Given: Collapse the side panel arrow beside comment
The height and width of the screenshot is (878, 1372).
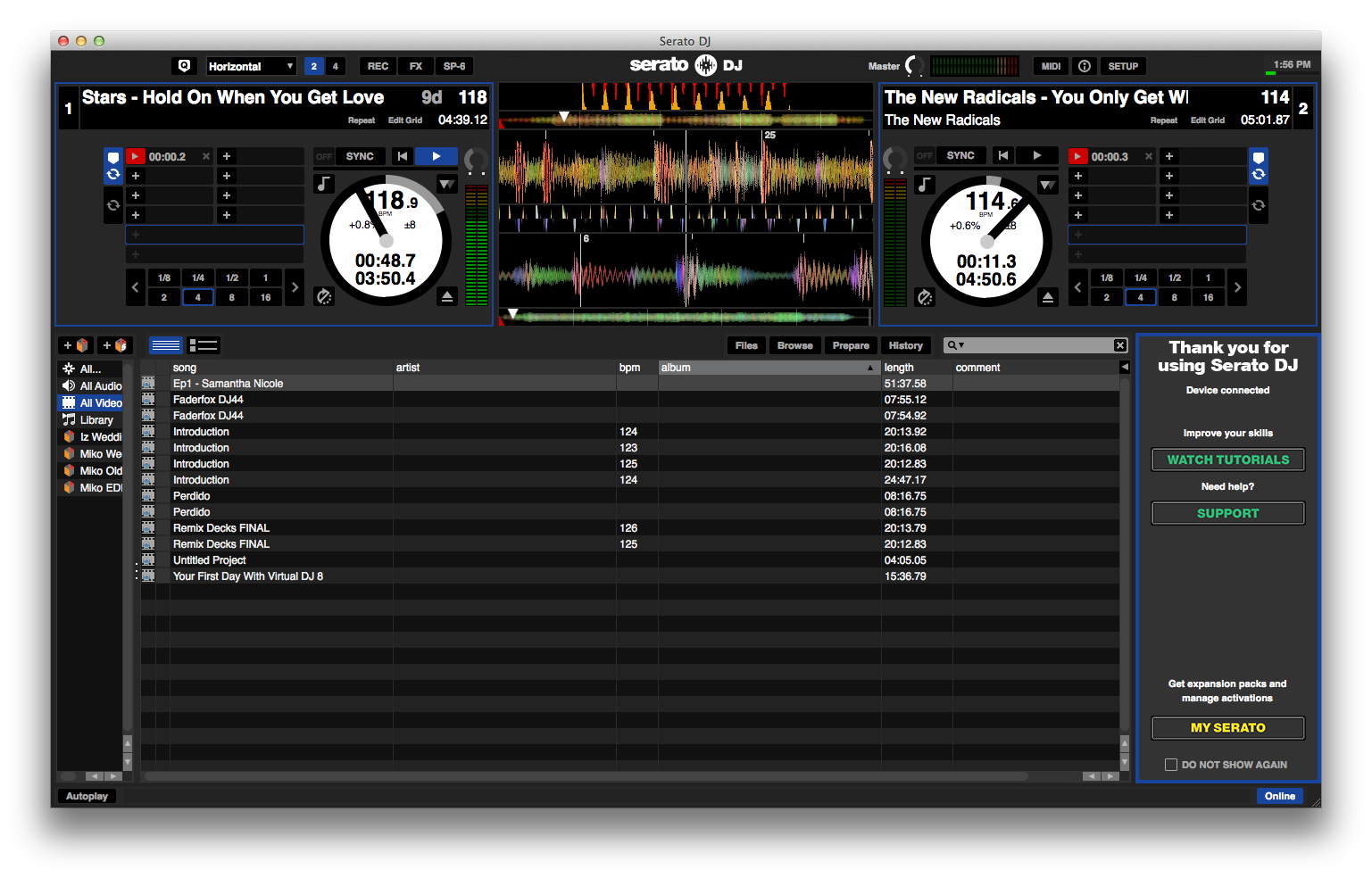Looking at the screenshot, I should [x=1125, y=368].
